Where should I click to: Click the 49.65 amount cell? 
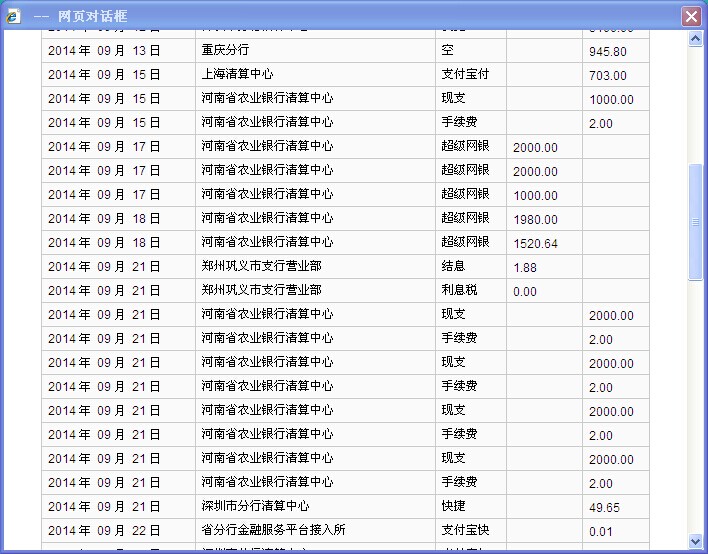point(604,507)
